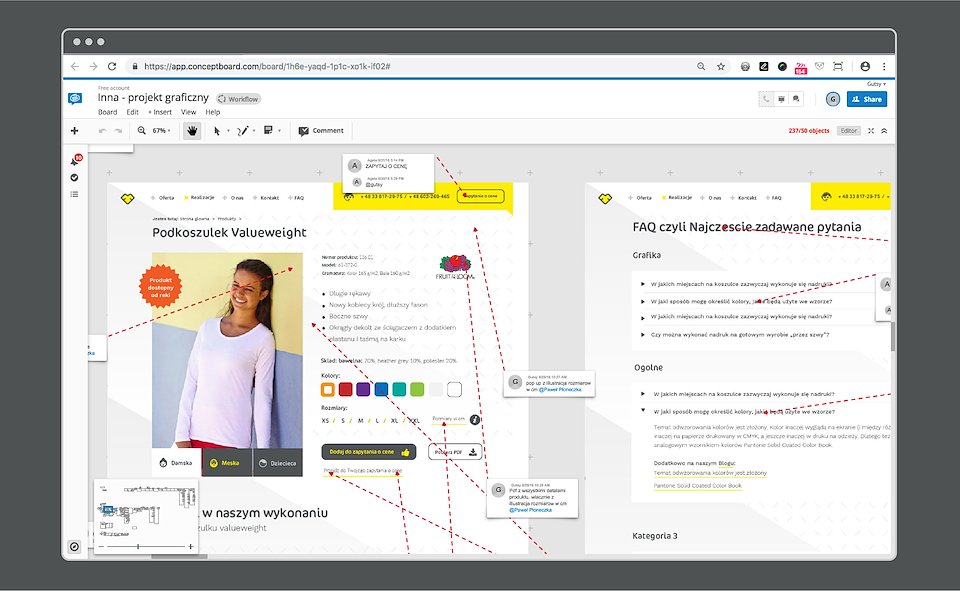
Task: Go back in browser
Action: 75,66
